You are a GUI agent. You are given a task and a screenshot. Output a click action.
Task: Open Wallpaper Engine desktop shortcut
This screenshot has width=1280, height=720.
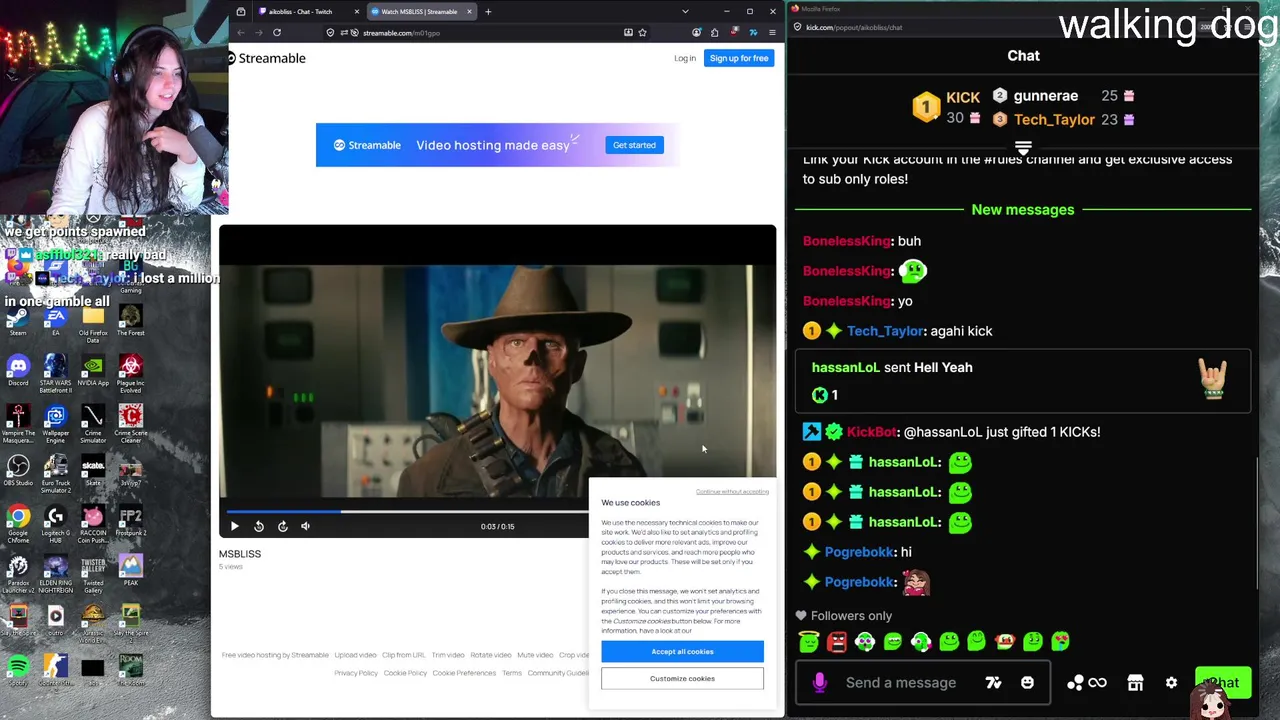[x=55, y=424]
